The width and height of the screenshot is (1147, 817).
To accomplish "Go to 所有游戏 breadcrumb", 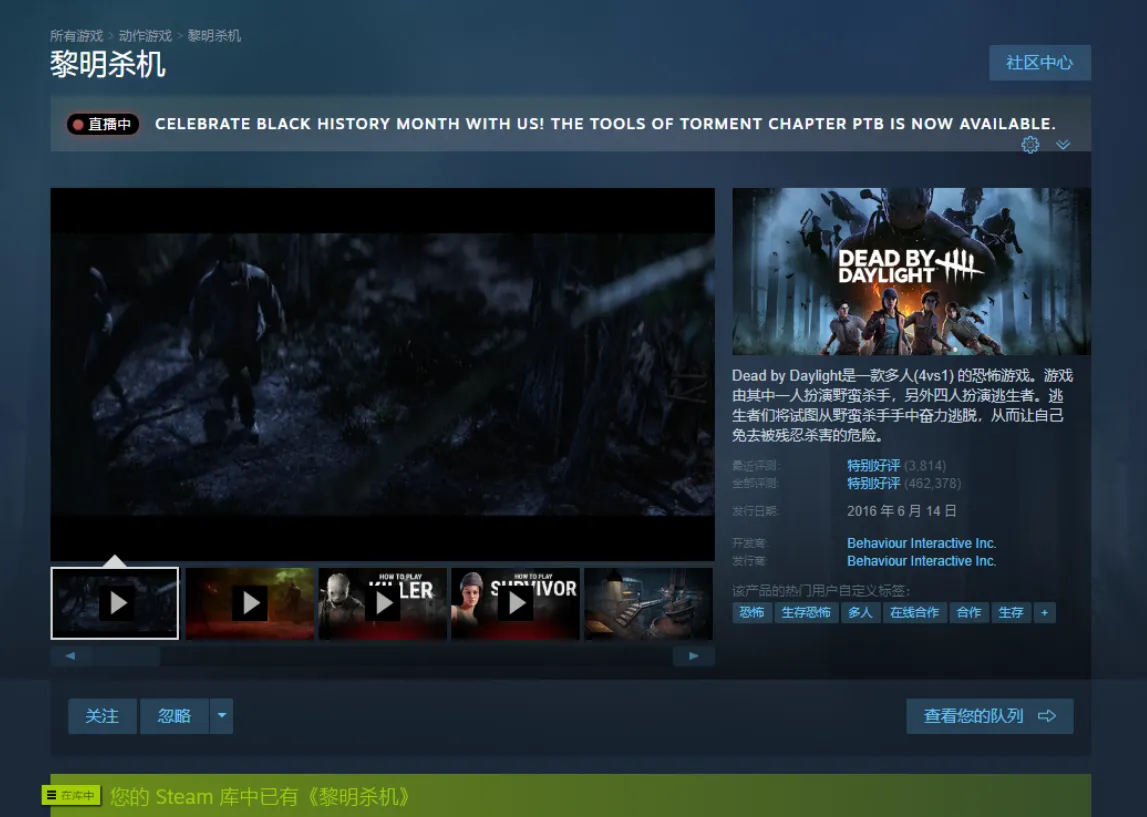I will tap(76, 36).
